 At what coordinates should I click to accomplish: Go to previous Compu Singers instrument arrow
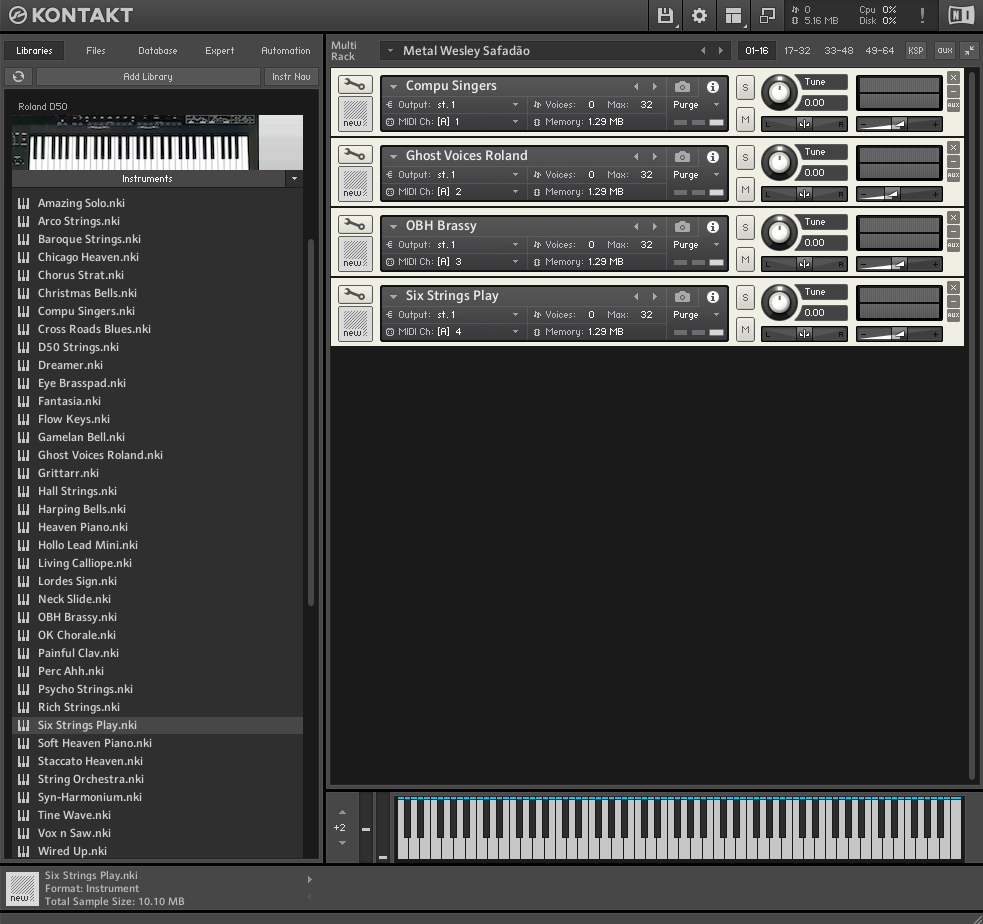[636, 87]
